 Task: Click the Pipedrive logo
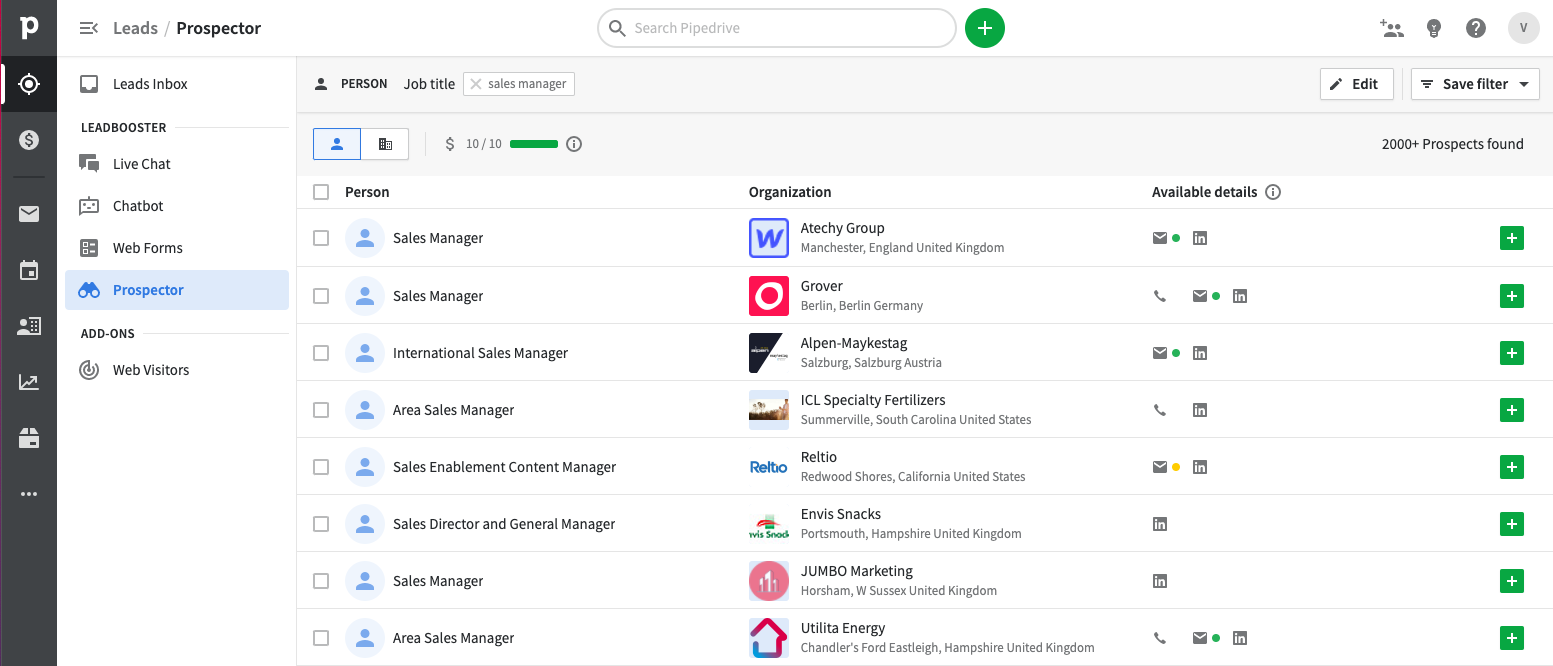click(x=28, y=28)
